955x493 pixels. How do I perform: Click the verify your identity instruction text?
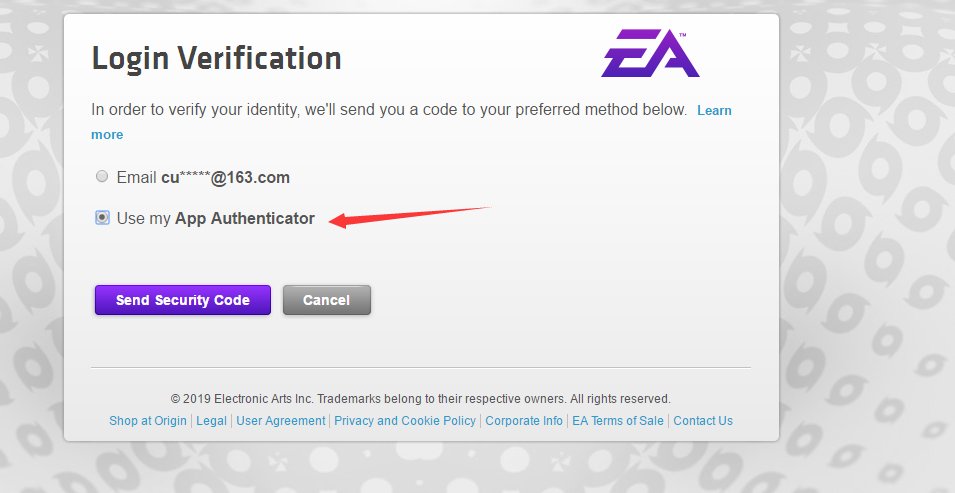[388, 110]
